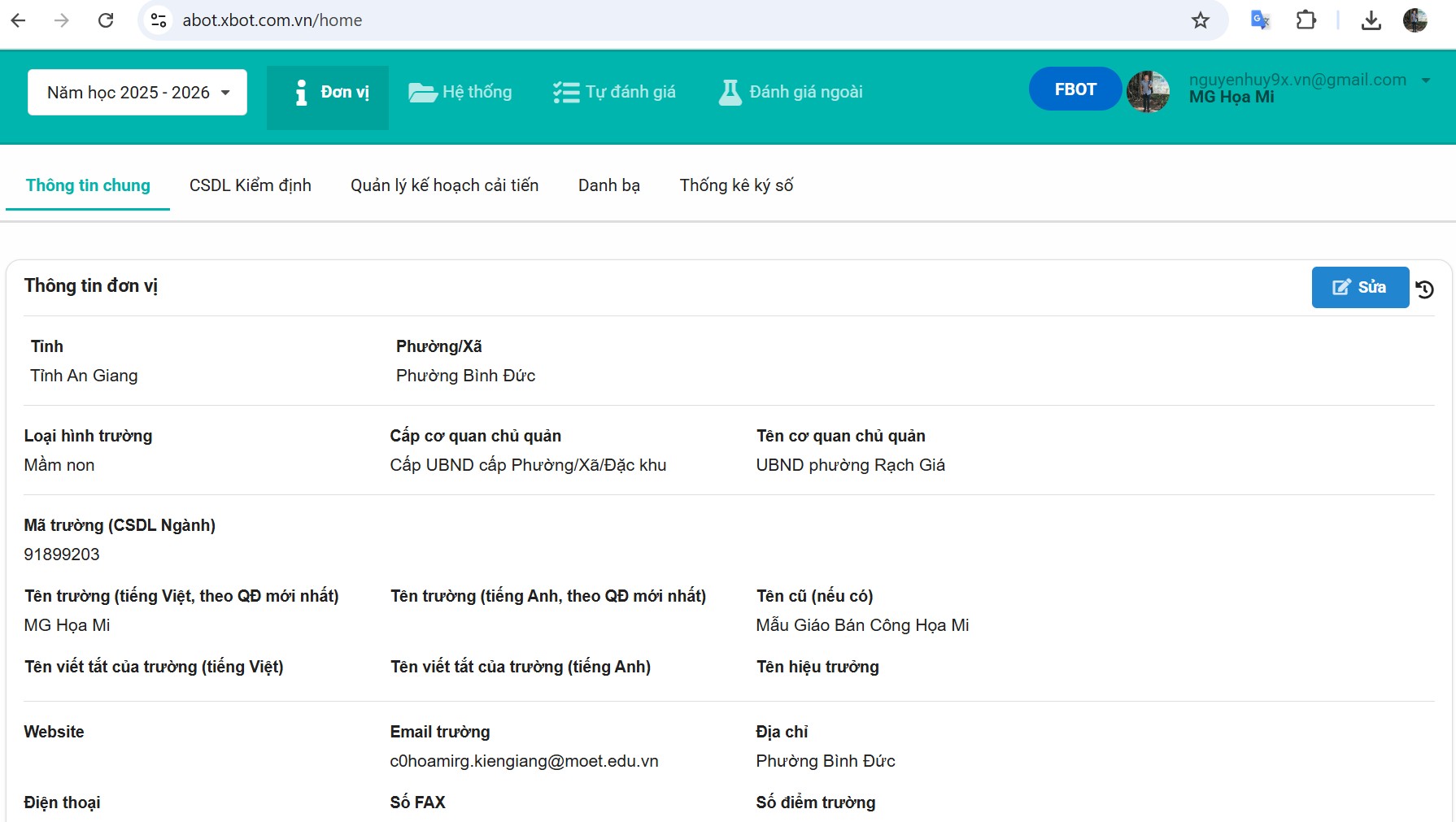Bookmark this page with the star icon
The image size is (1456, 822).
coord(1200,20)
